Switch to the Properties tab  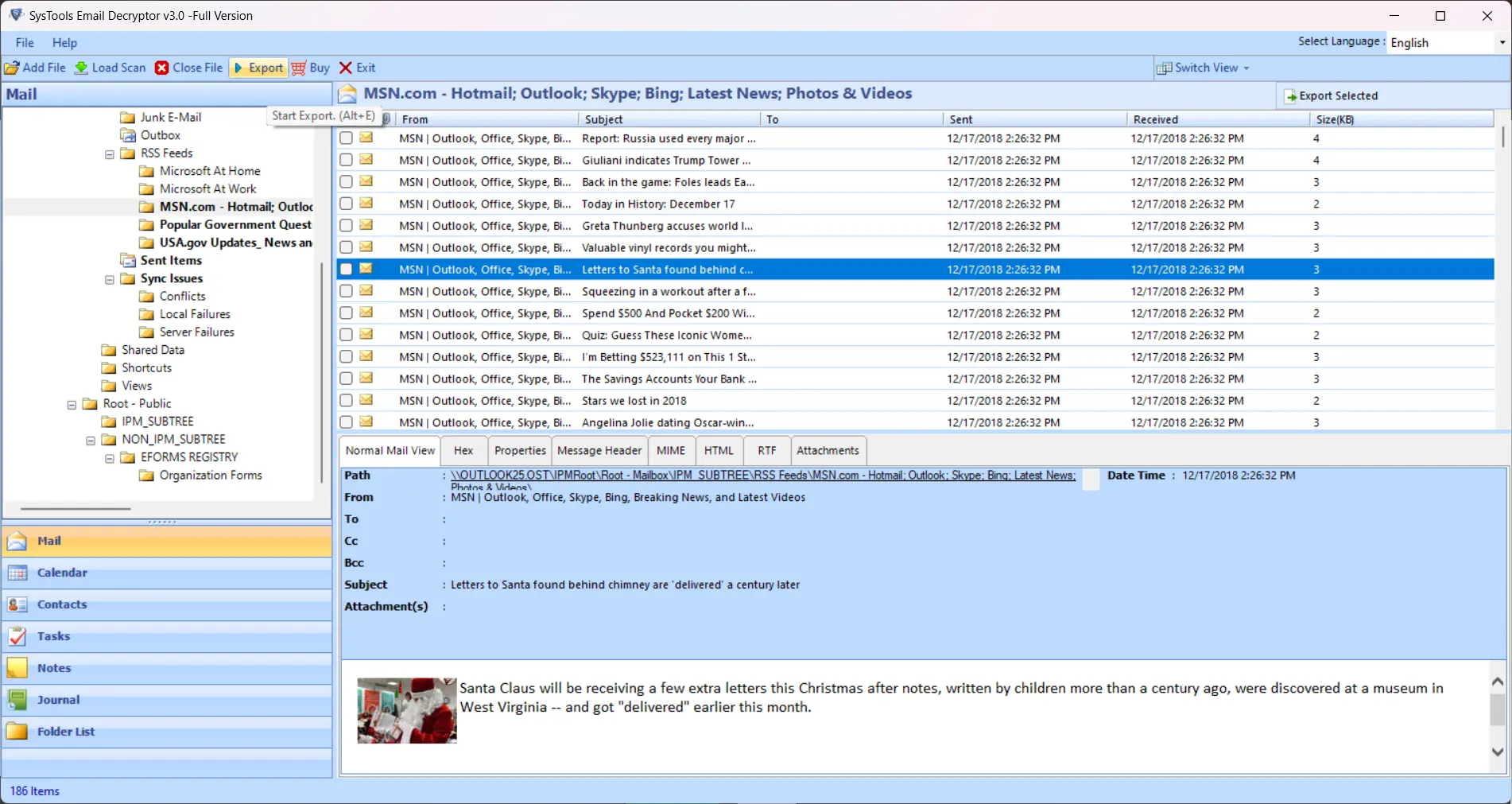click(520, 451)
